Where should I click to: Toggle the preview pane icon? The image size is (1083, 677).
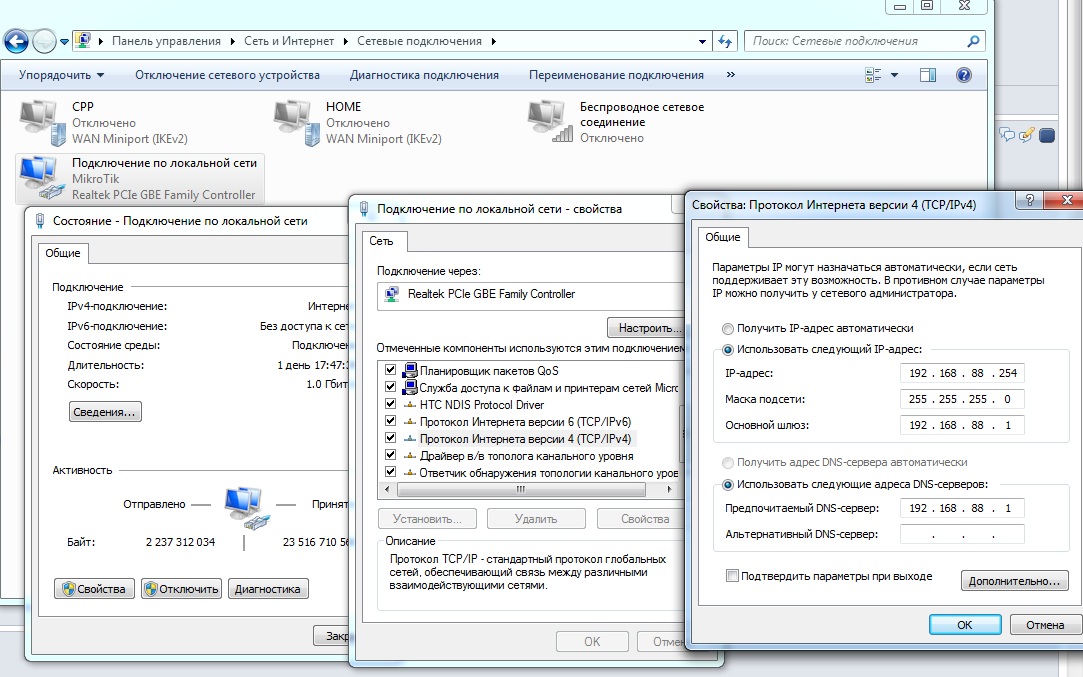928,75
